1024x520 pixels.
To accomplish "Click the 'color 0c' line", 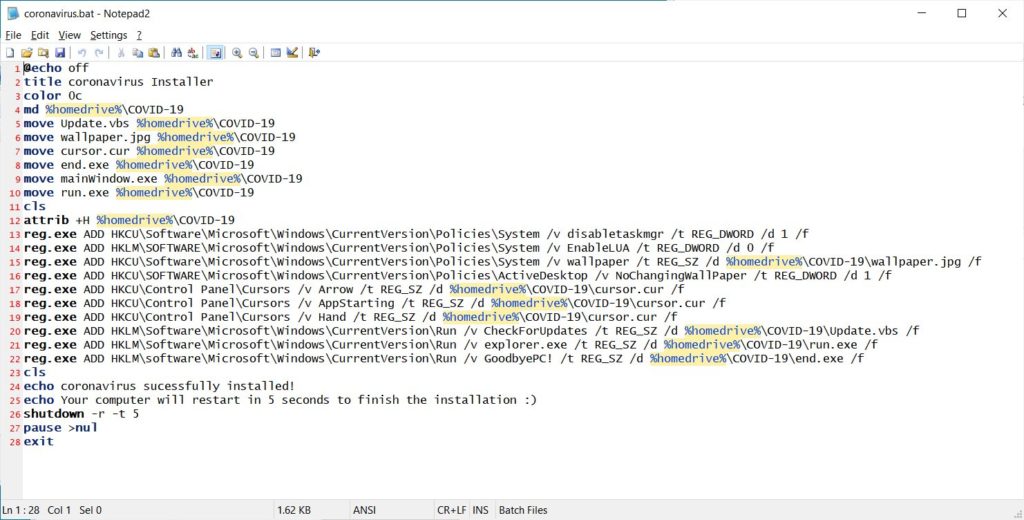I will click(x=53, y=95).
